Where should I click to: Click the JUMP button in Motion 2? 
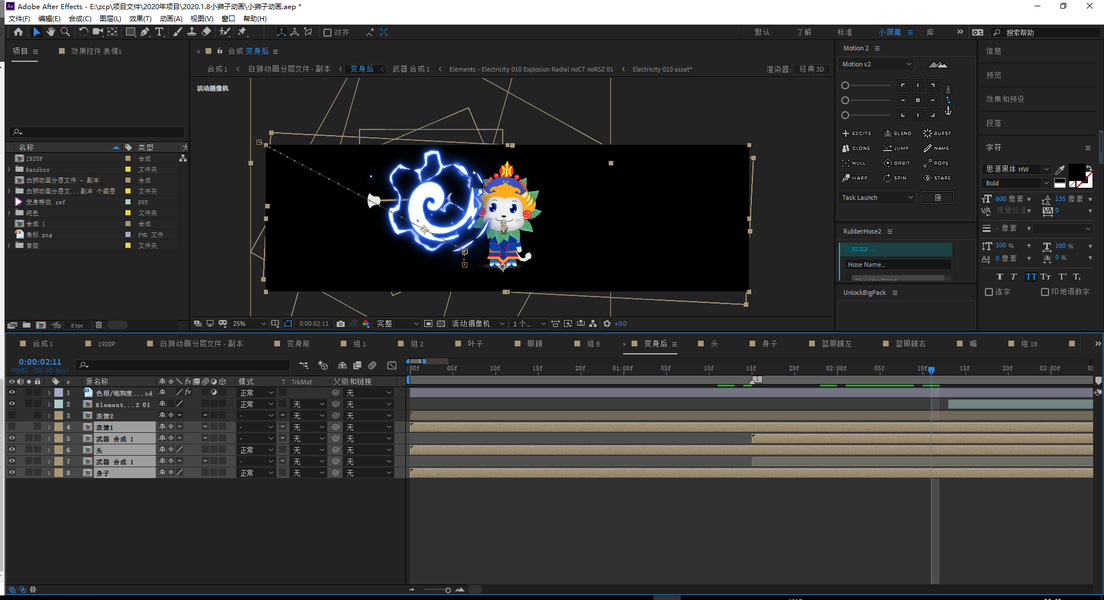click(x=896, y=148)
